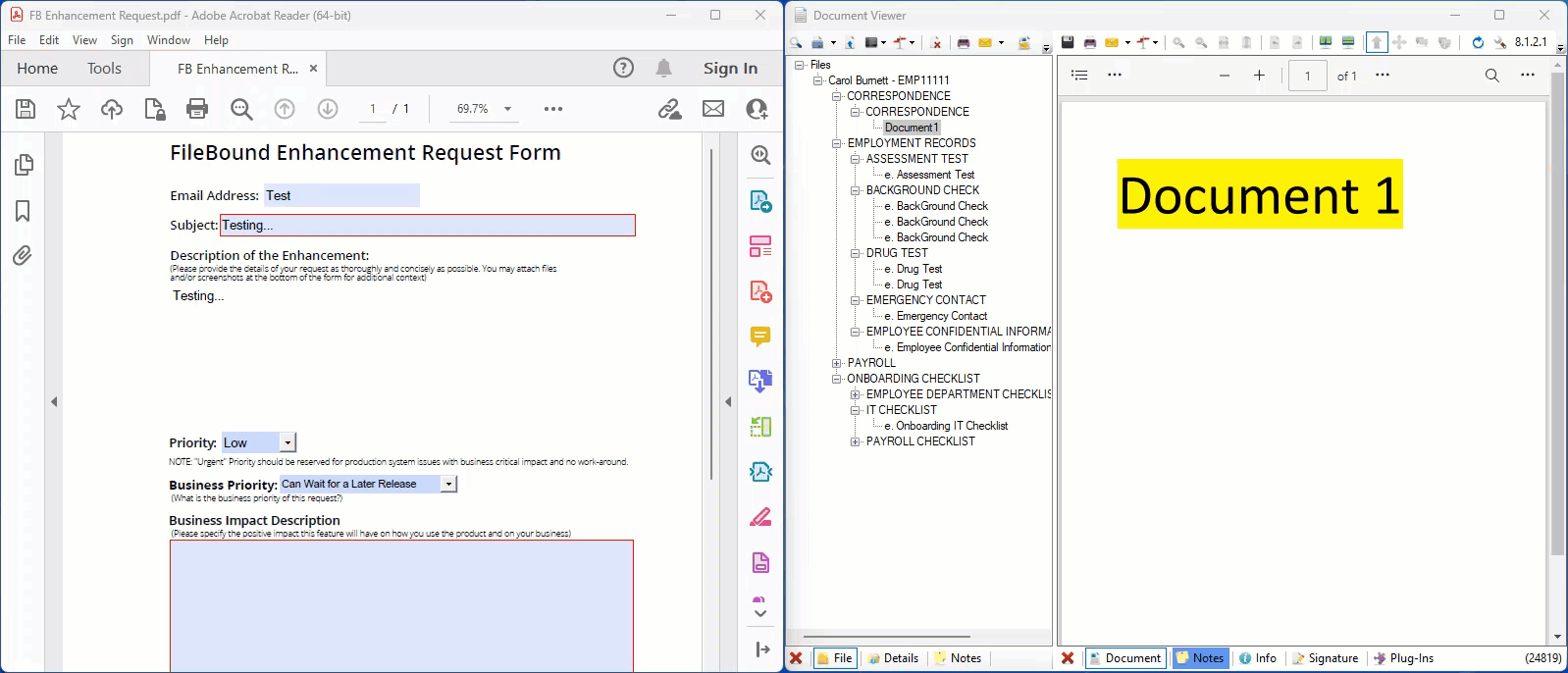Open the File menu in Acrobat
The width and height of the screenshot is (1568, 673).
[17, 40]
